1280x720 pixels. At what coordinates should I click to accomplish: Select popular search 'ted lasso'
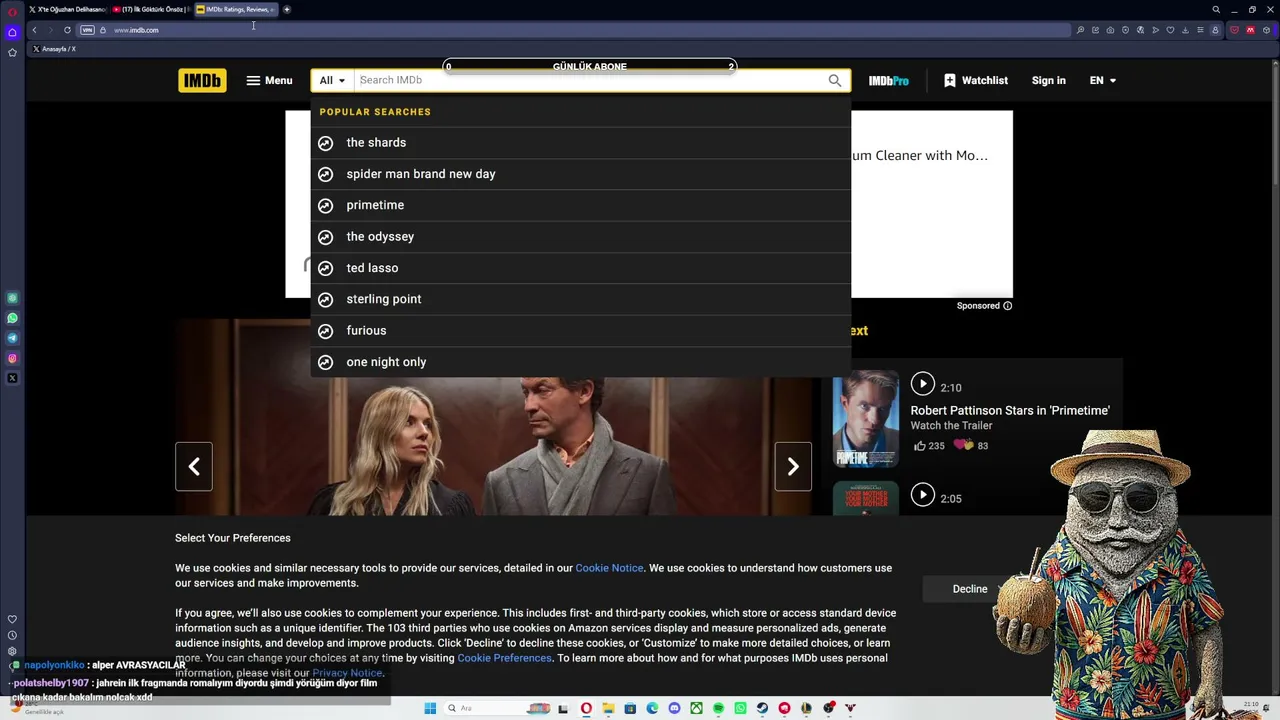click(581, 268)
